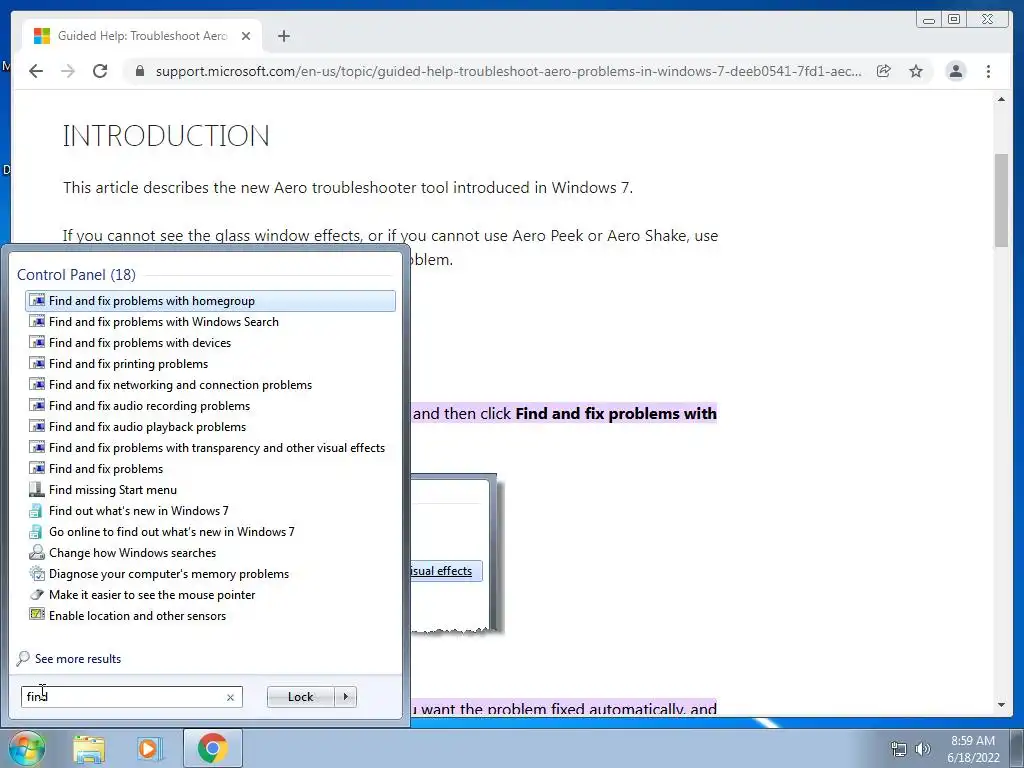Expand the arrow next to Lock button
The width and height of the screenshot is (1024, 768).
[345, 697]
